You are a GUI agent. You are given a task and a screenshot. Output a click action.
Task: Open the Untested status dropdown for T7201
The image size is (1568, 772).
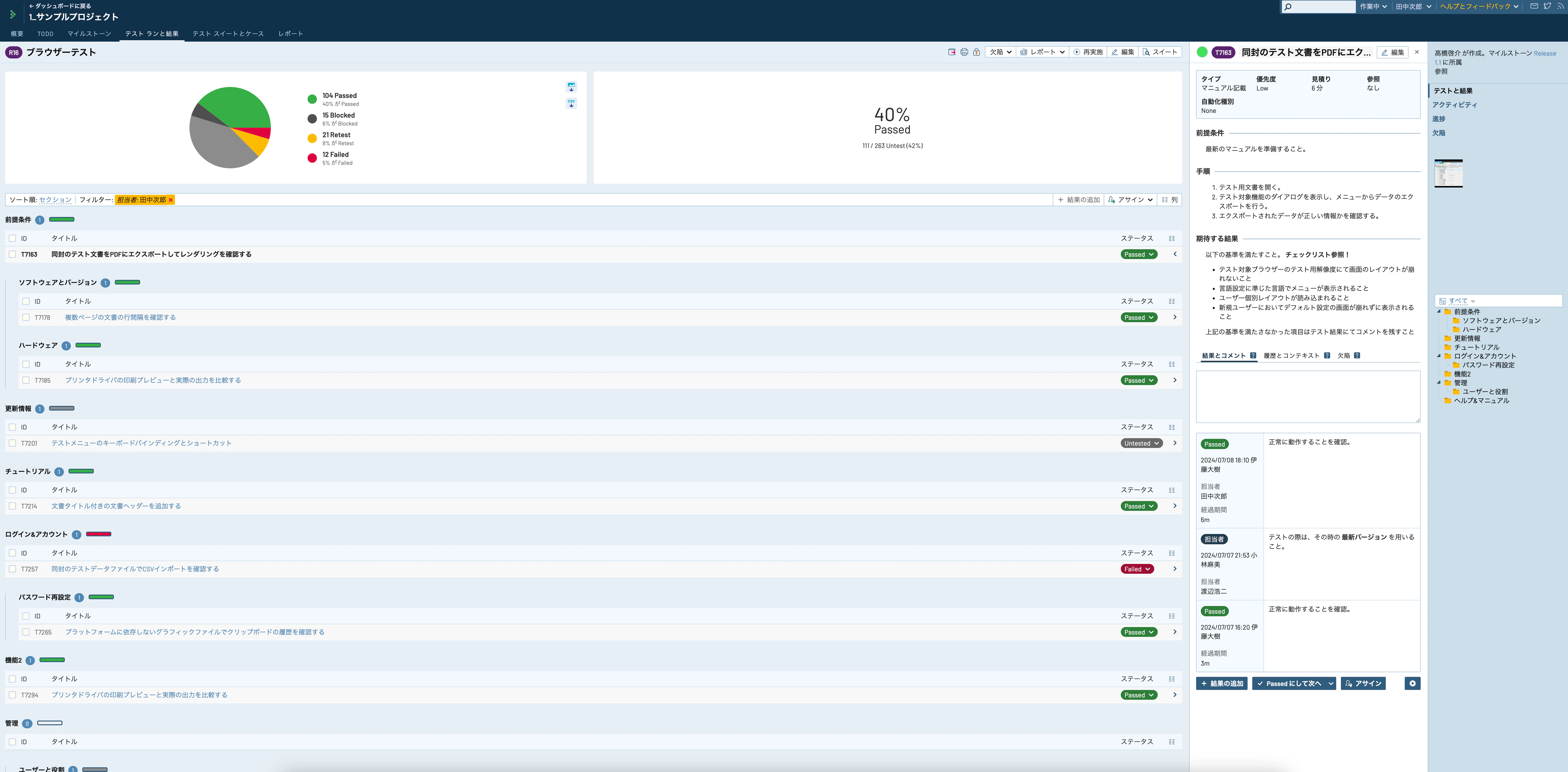(x=1141, y=444)
